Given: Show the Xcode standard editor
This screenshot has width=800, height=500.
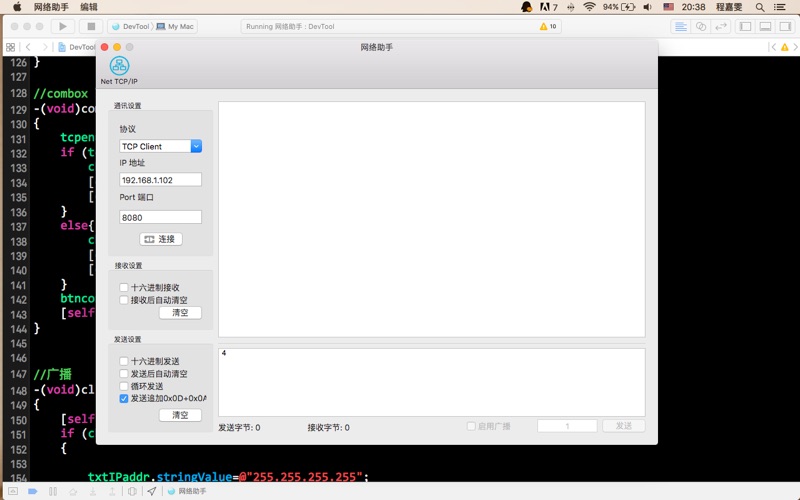Looking at the screenshot, I should pyautogui.click(x=681, y=27).
